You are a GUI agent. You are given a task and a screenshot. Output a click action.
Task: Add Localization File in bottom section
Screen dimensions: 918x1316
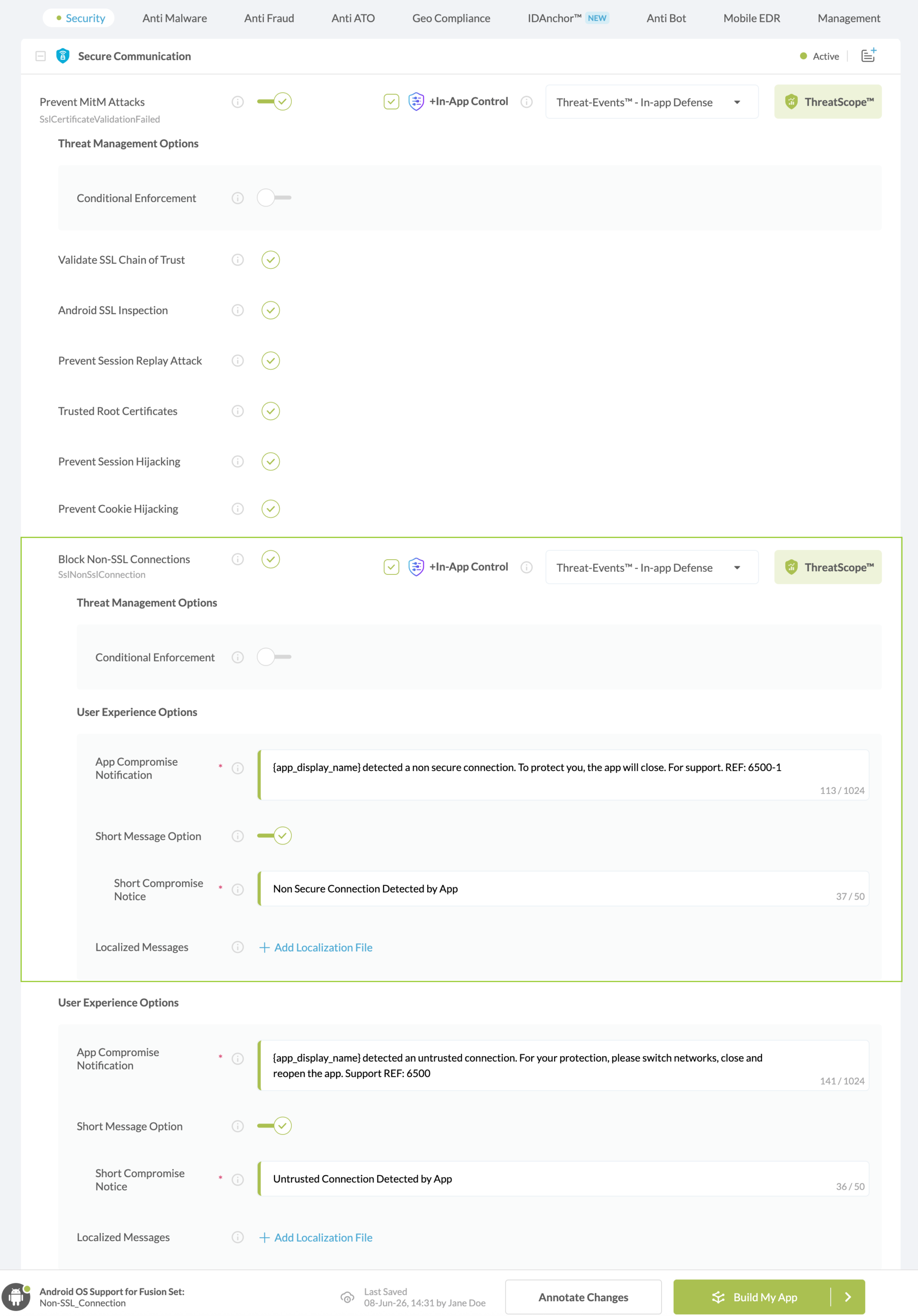(x=316, y=1238)
